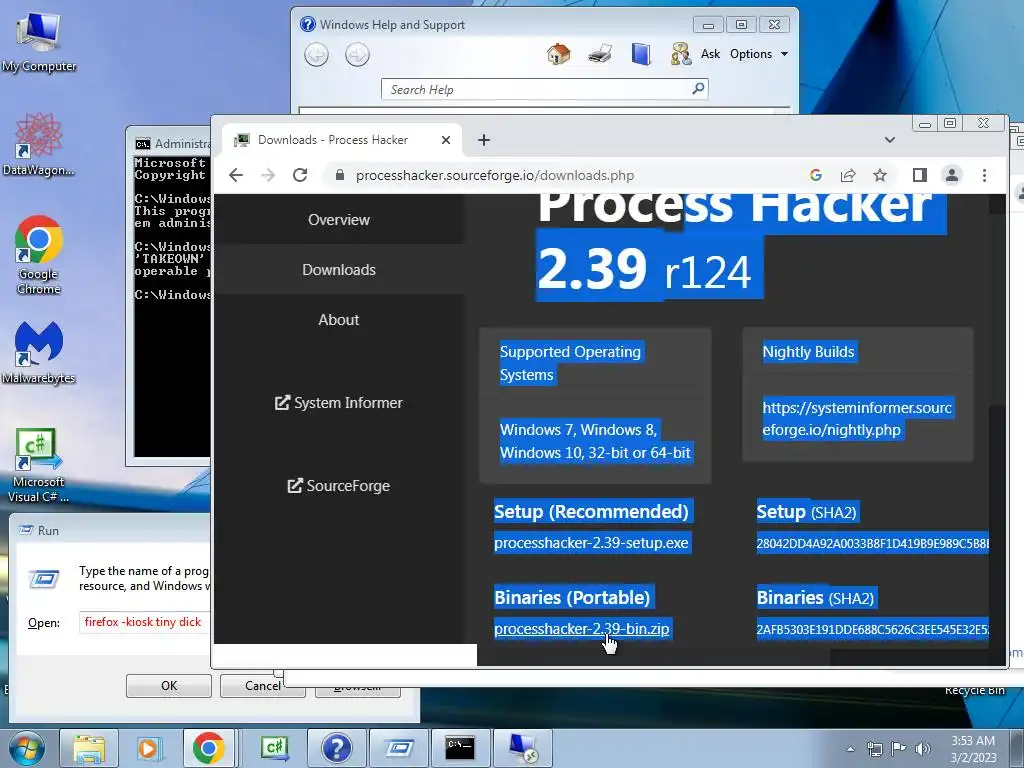Switch to Help and Support taskbar button

pyautogui.click(x=336, y=748)
